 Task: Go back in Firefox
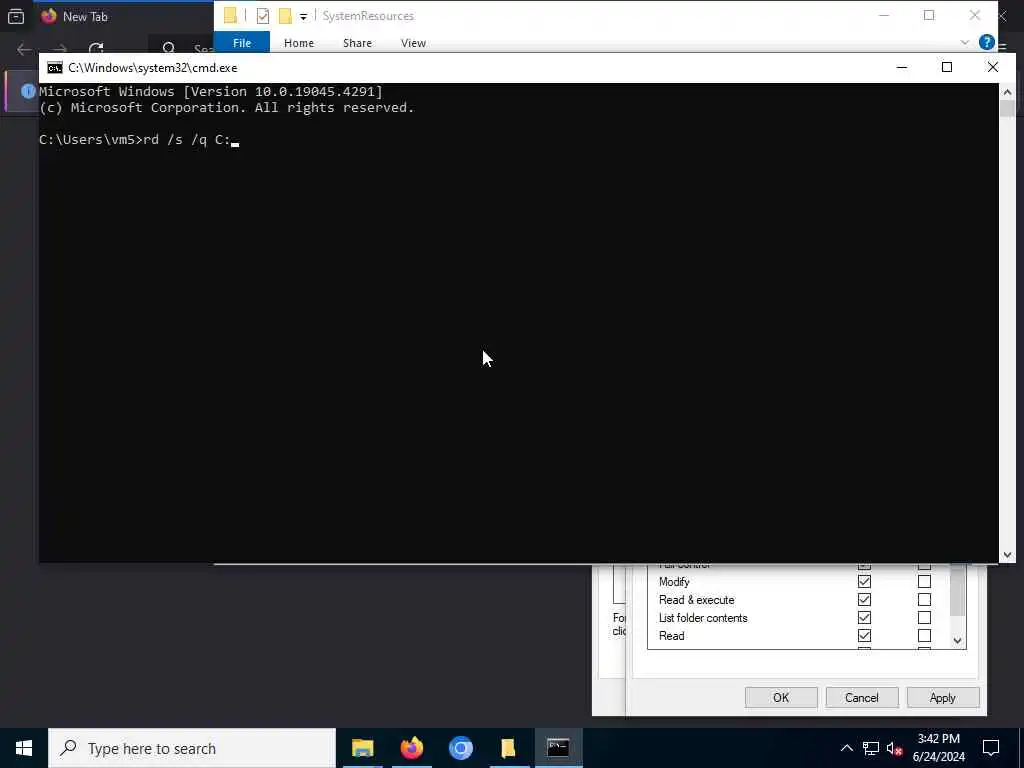coord(24,49)
